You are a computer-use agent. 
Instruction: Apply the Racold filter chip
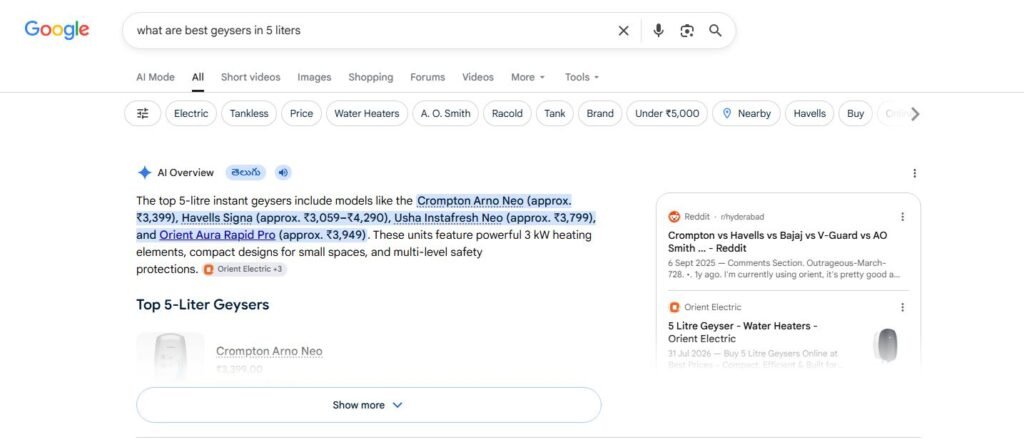click(507, 114)
